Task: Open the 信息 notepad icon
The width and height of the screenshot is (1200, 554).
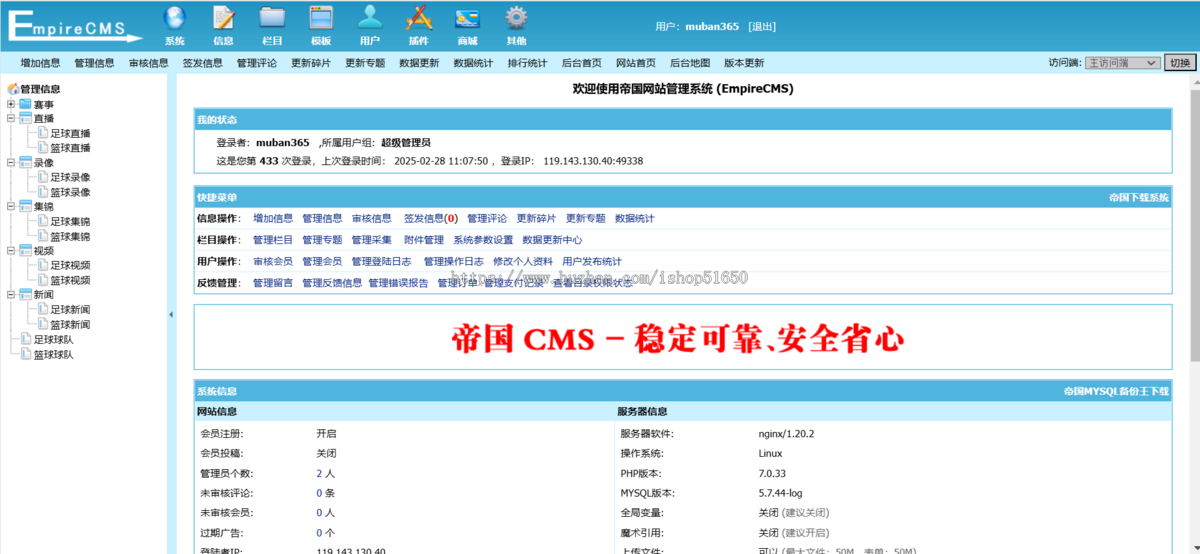Action: pyautogui.click(x=223, y=18)
